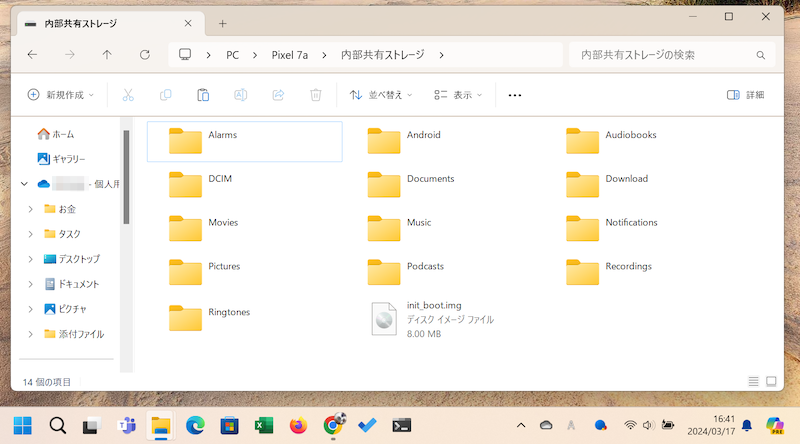Viewport: 800px width, 444px height.
Task: Click the Delete trash can icon
Action: pos(316,95)
